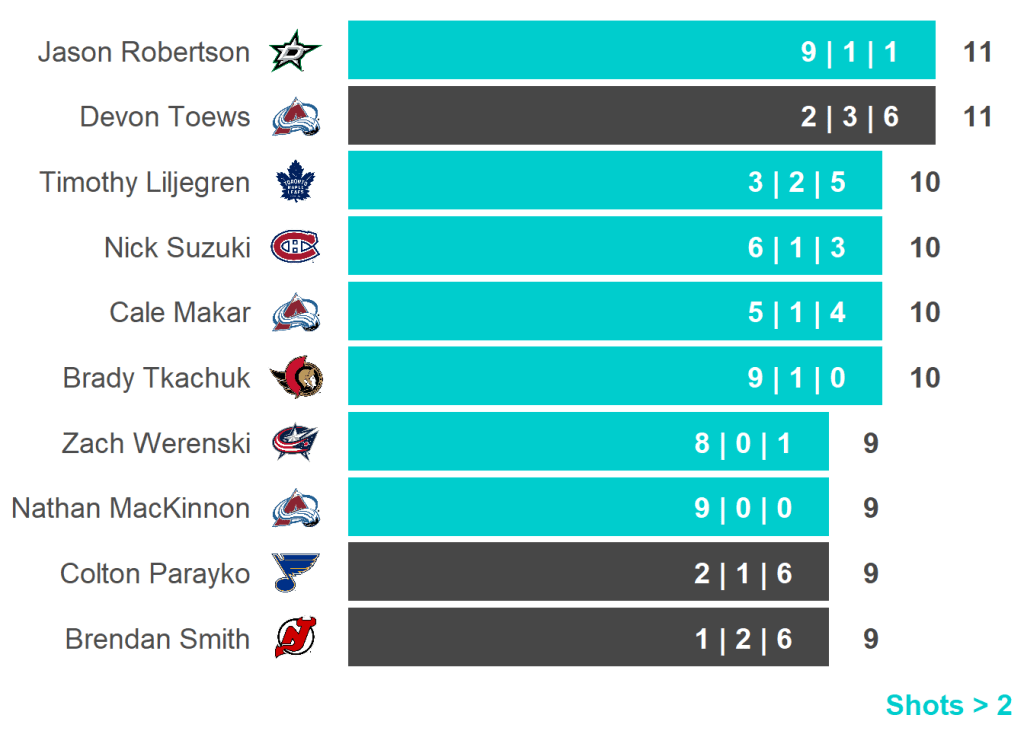Viewport: 1024px width, 731px height.
Task: Click the New Jersey Devils logo
Action: pos(296,638)
